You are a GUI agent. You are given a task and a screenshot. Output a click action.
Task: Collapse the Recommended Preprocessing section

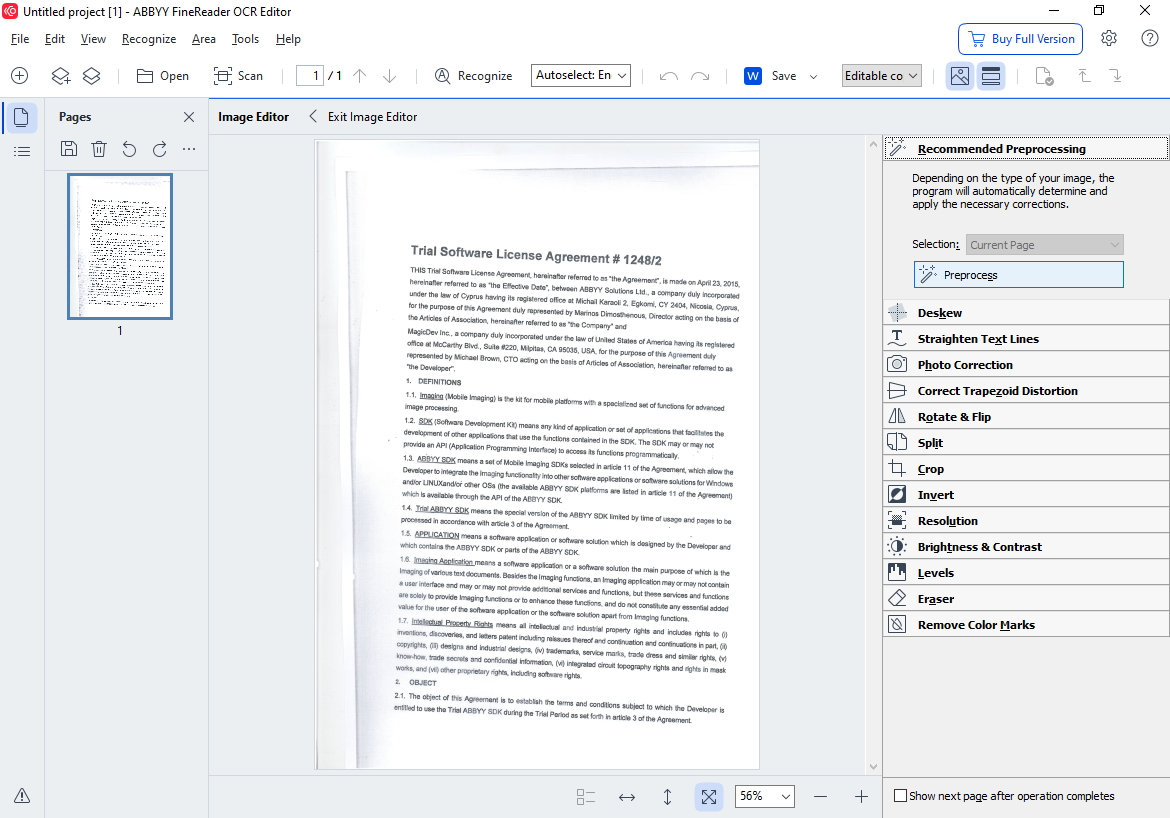pyautogui.click(x=1026, y=149)
